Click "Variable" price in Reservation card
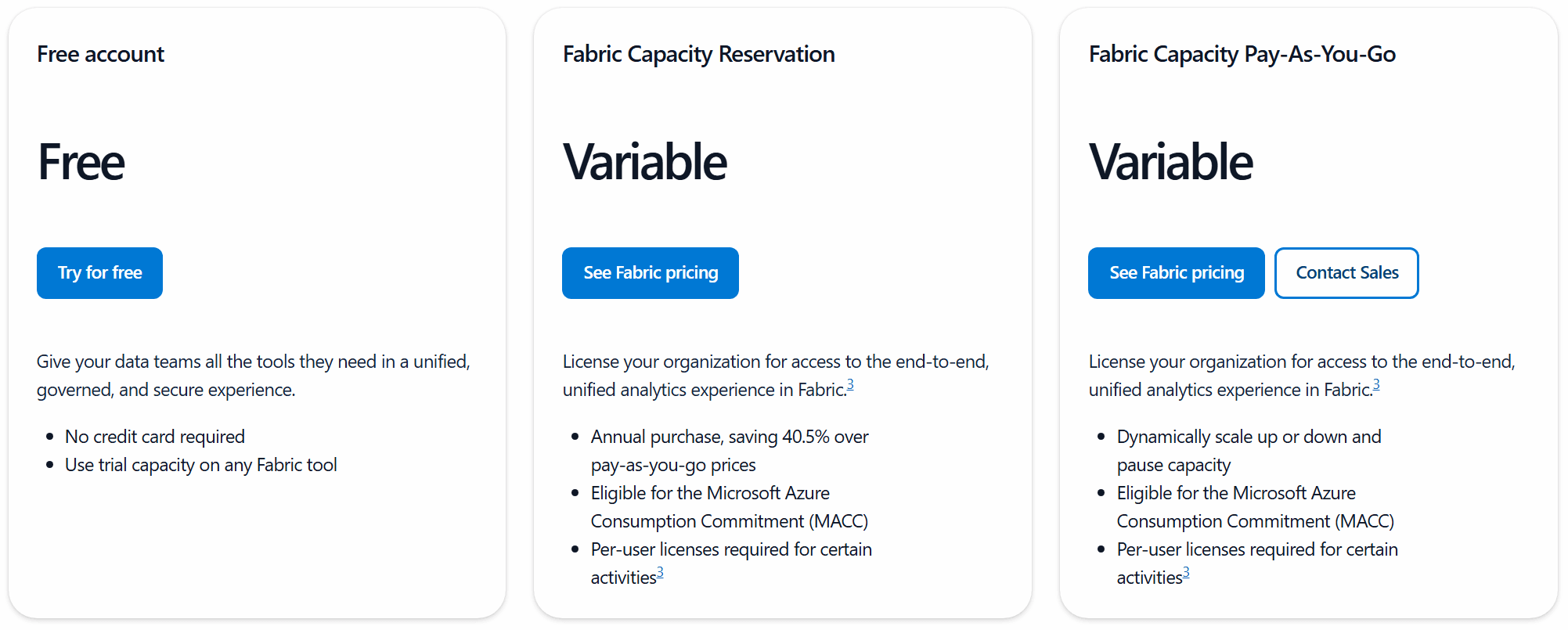The height and width of the screenshot is (630, 1568). click(x=644, y=162)
